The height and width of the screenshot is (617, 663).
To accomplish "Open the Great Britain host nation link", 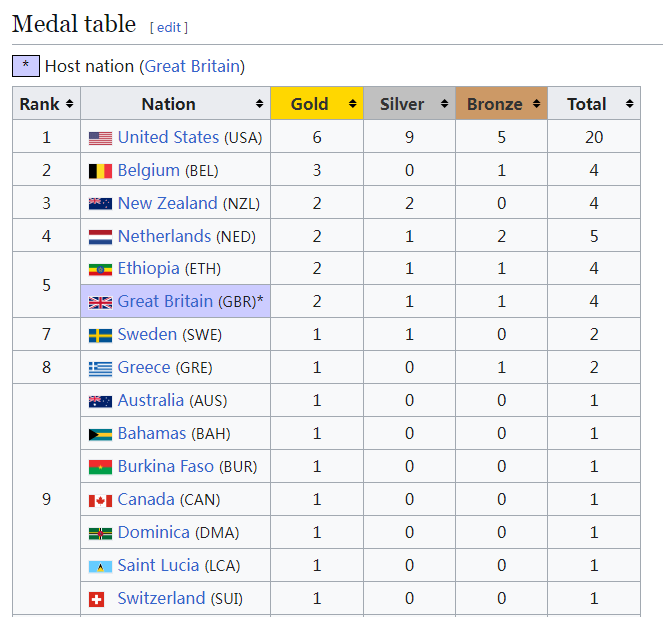I will point(192,66).
